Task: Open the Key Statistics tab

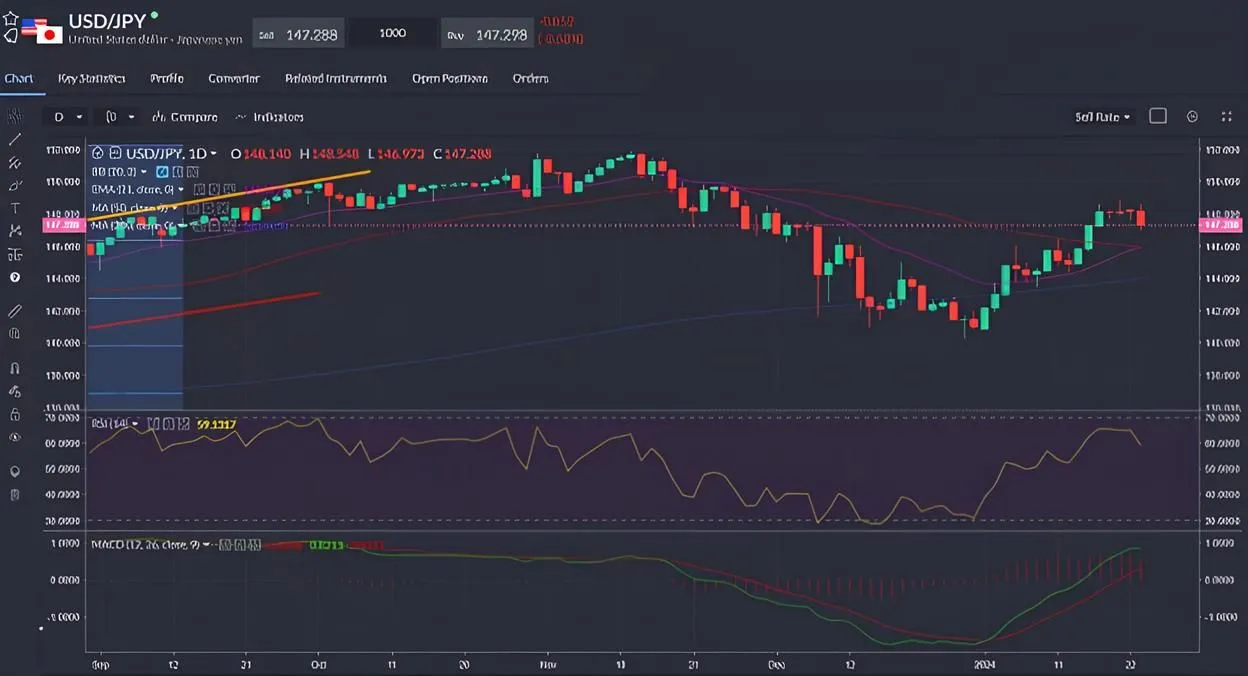Action: [91, 78]
